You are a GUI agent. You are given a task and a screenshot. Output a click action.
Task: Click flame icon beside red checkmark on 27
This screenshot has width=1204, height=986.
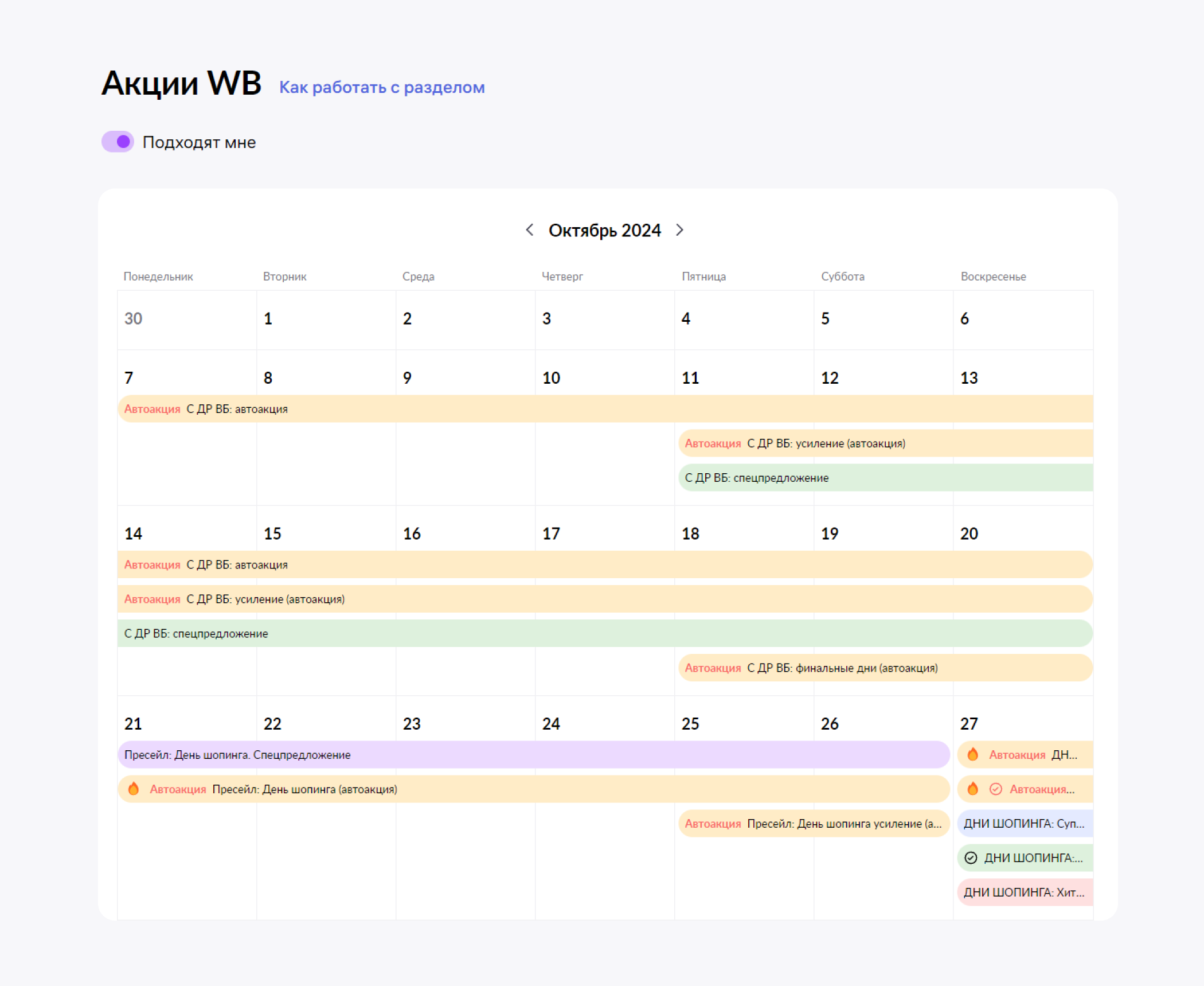973,789
